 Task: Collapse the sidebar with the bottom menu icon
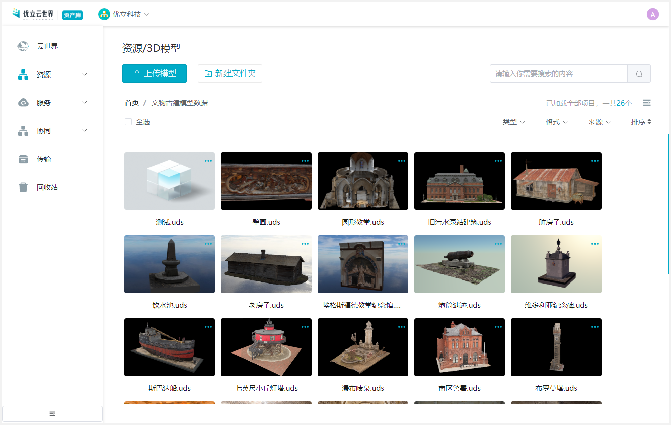tap(52, 413)
